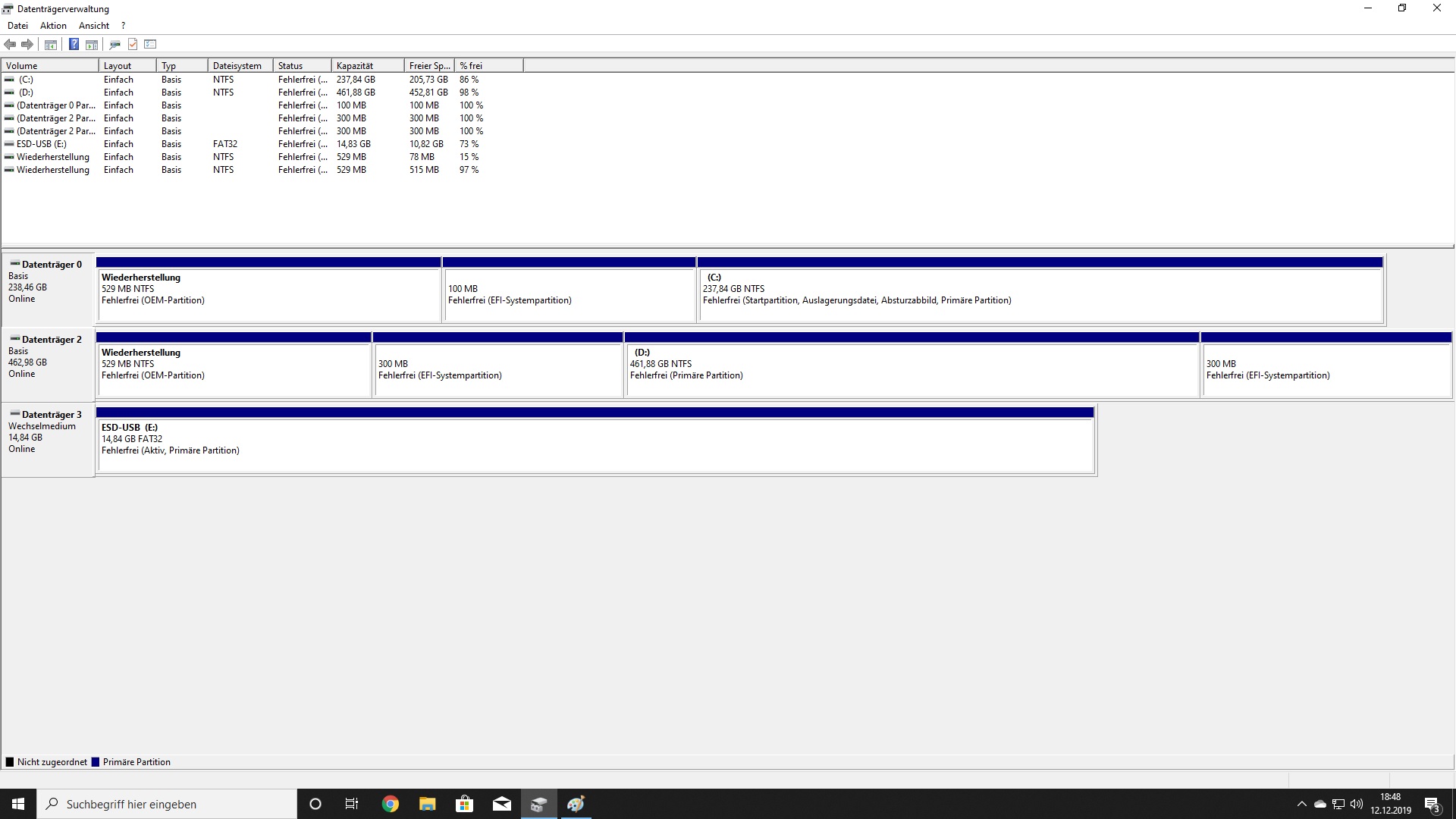Screen dimensions: 1456x819
Task: Open the blue Help toolbar icon
Action: point(74,44)
